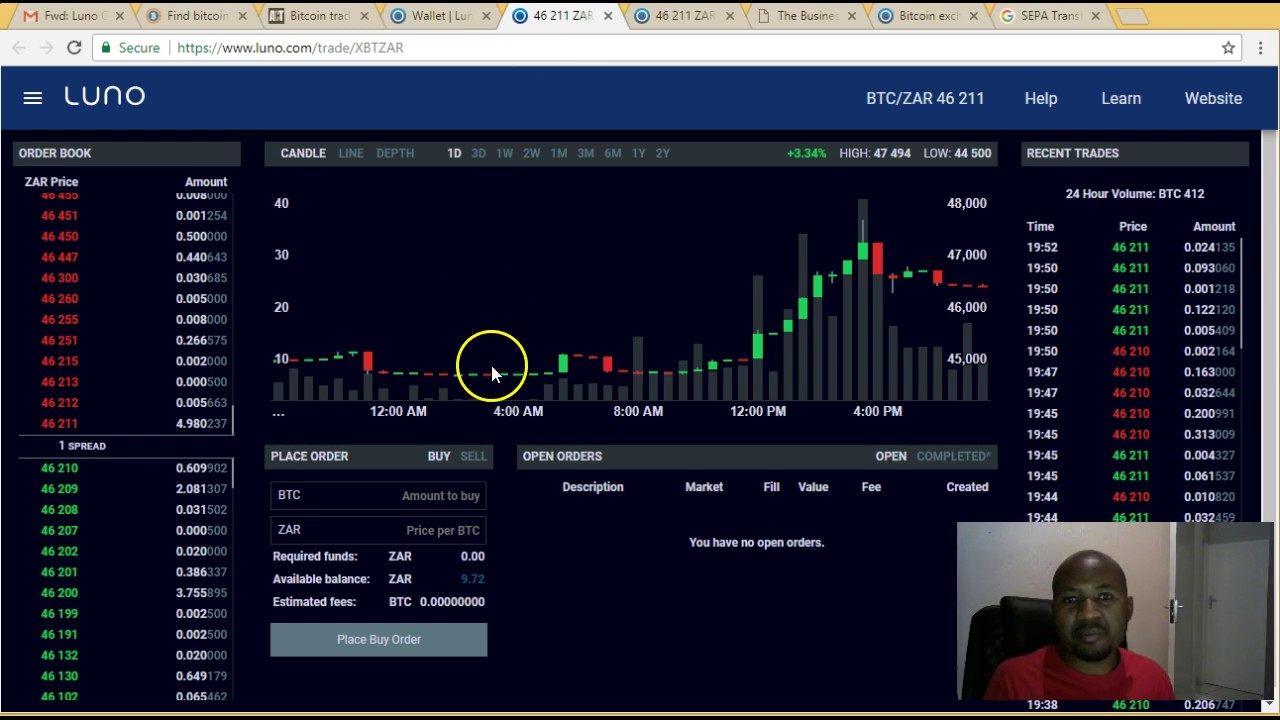
Task: Click the 19:52 recent trade row
Action: [1131, 247]
